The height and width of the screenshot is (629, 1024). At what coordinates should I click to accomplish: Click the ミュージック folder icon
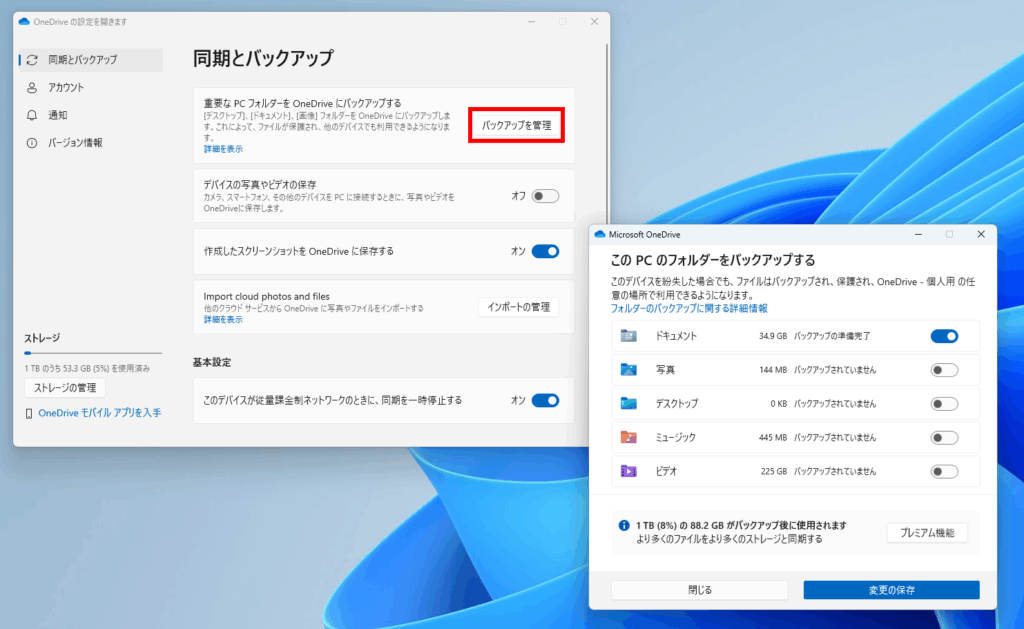(628, 437)
